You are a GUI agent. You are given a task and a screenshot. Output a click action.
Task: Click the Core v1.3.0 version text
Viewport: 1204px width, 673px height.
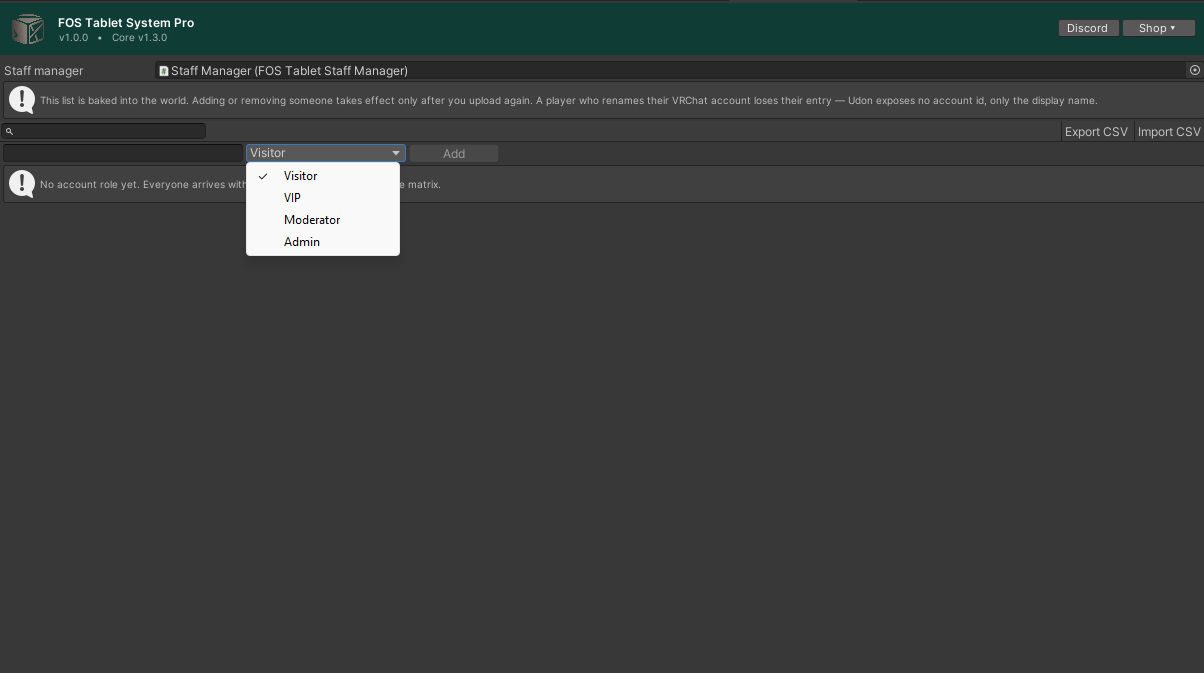[x=139, y=38]
